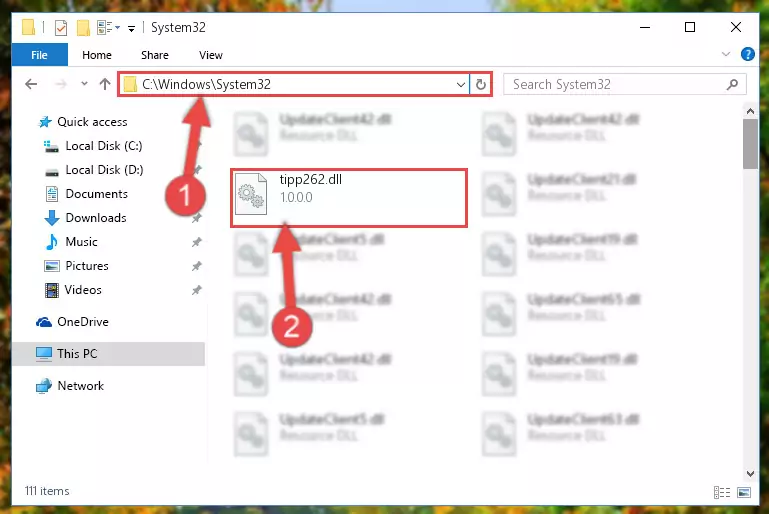Screen dimensions: 769x514
Task: Click the Music pin icon
Action: tap(197, 242)
